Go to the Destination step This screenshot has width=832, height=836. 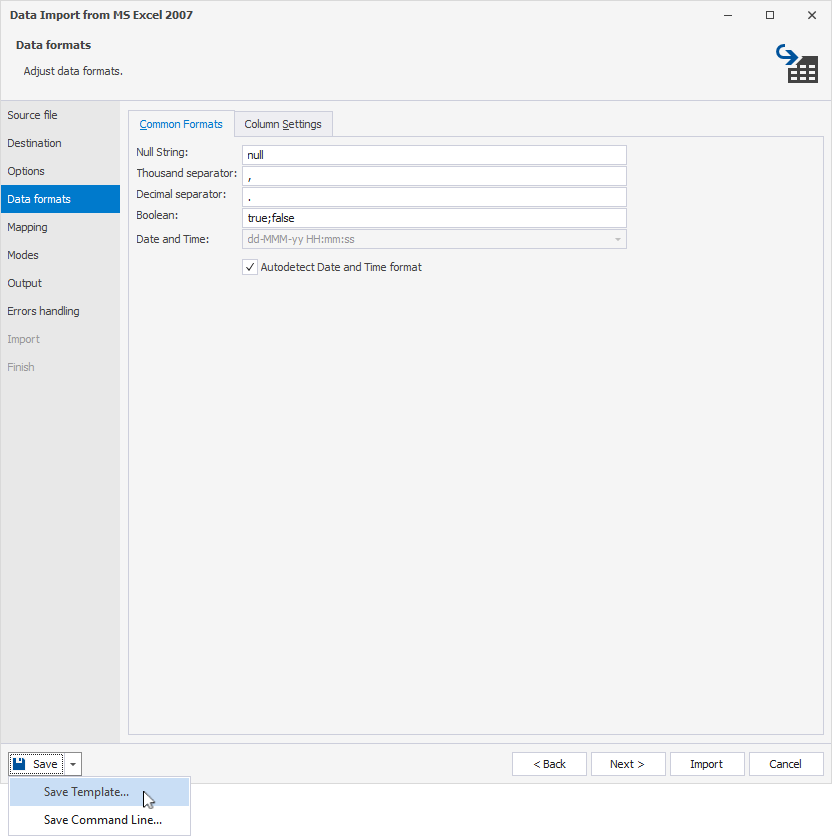coord(60,143)
